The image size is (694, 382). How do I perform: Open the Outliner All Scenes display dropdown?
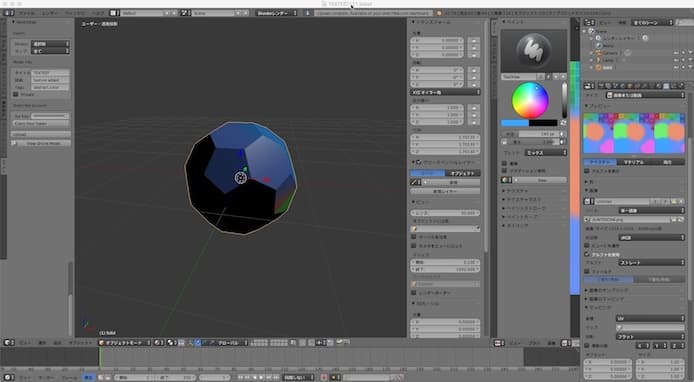pyautogui.click(x=653, y=22)
